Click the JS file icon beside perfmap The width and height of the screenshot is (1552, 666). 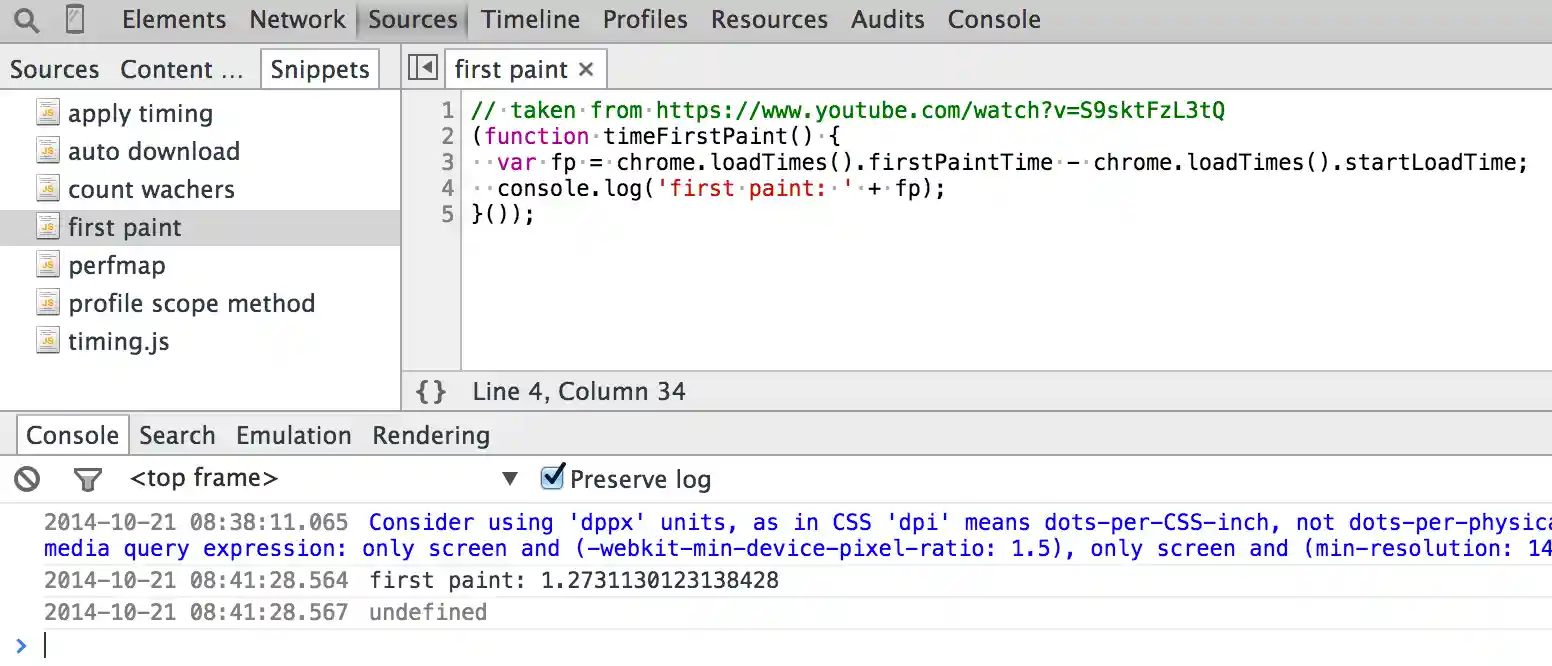(x=48, y=265)
